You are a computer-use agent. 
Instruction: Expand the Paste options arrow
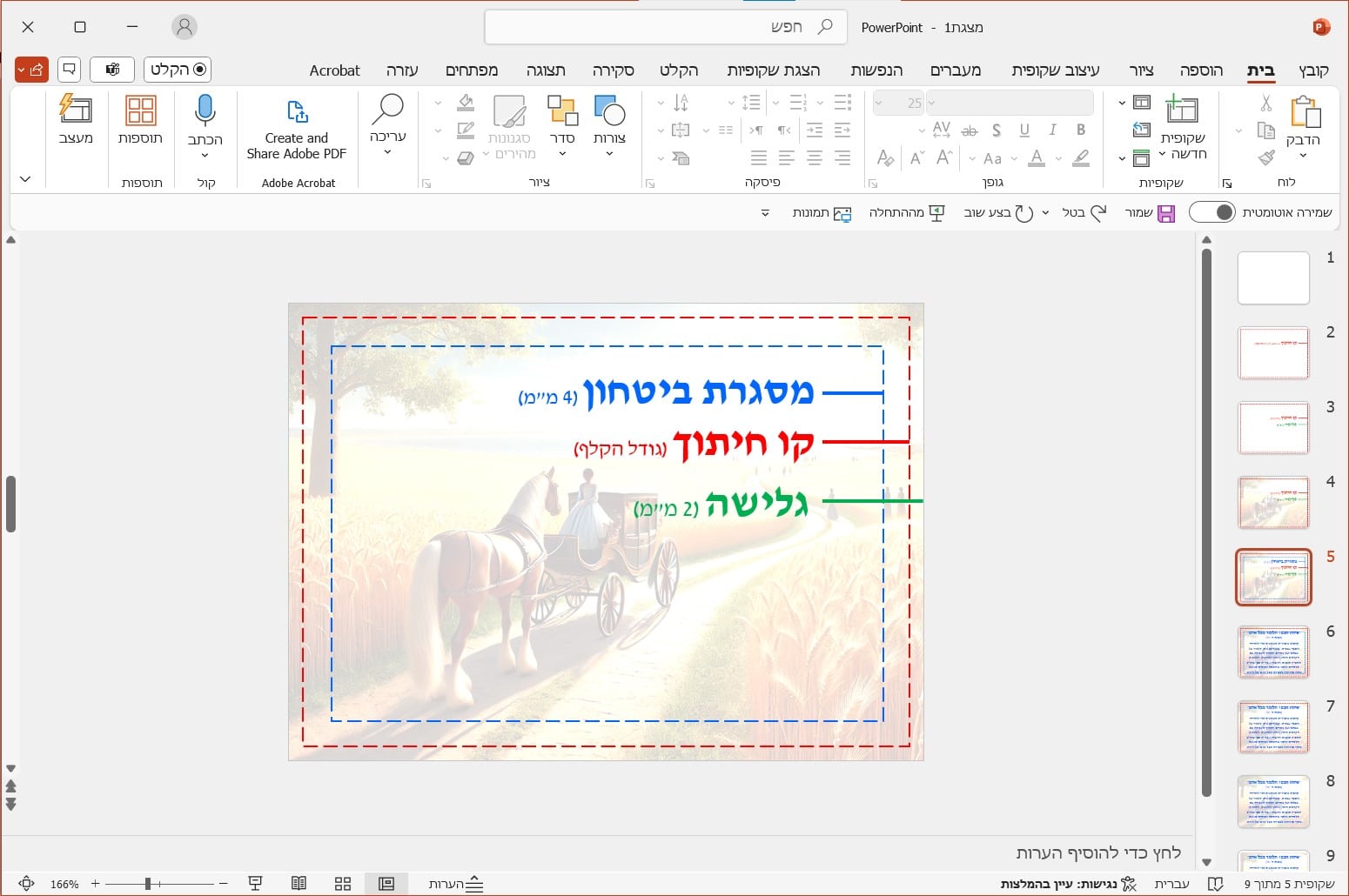pyautogui.click(x=1303, y=156)
